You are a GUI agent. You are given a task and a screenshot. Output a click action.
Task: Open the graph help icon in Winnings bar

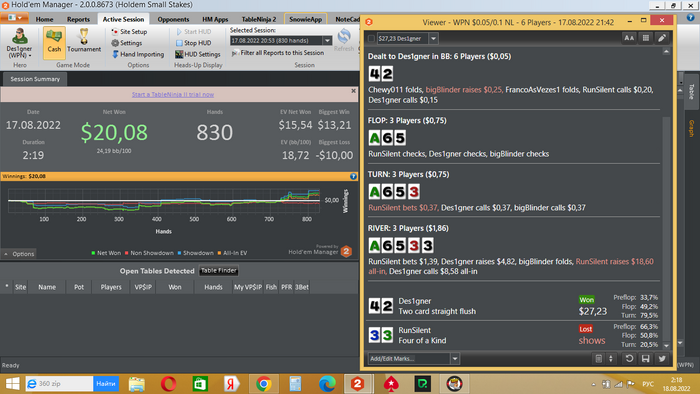tap(353, 176)
